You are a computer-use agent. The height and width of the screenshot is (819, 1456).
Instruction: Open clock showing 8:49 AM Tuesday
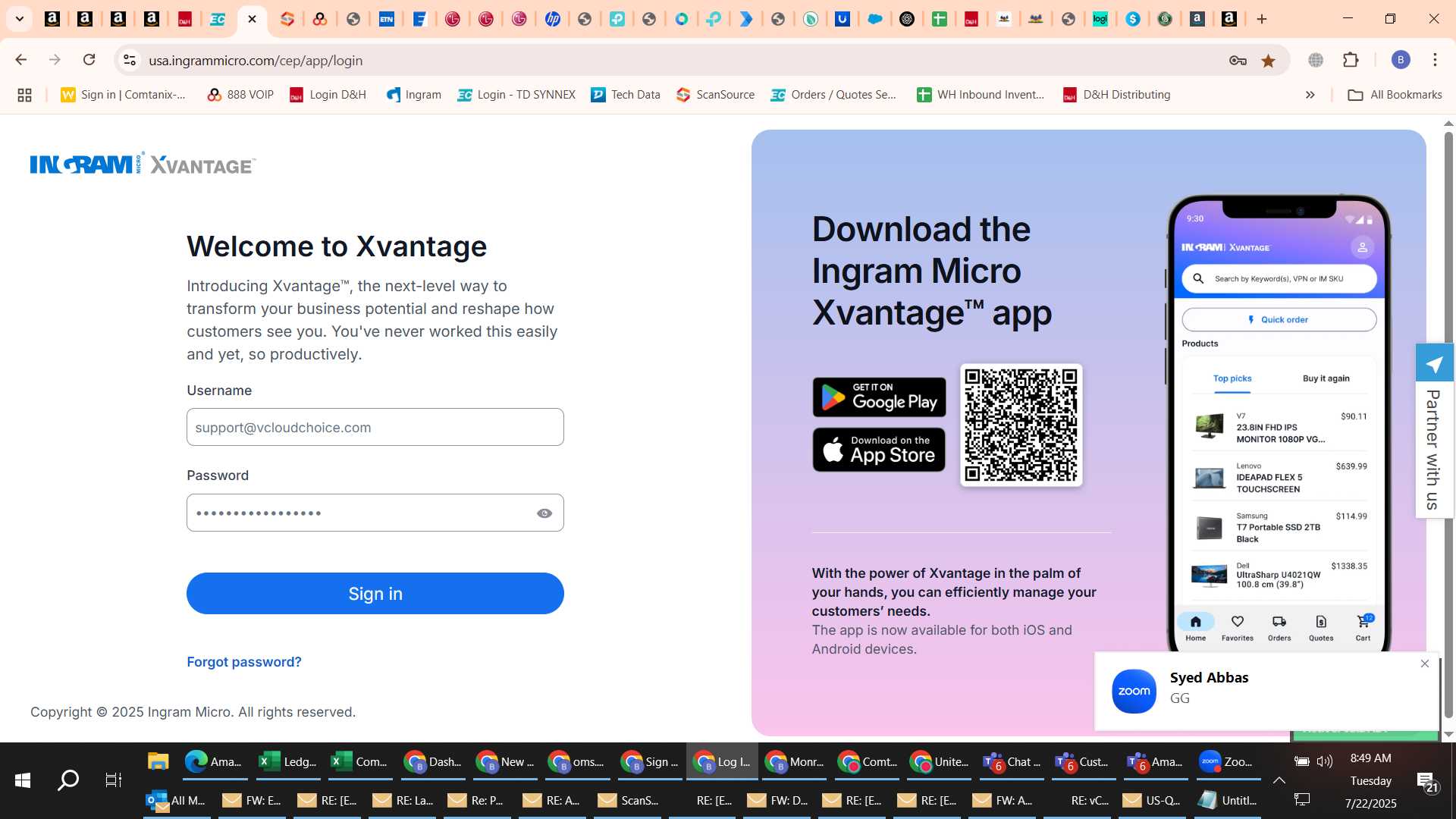1371,780
